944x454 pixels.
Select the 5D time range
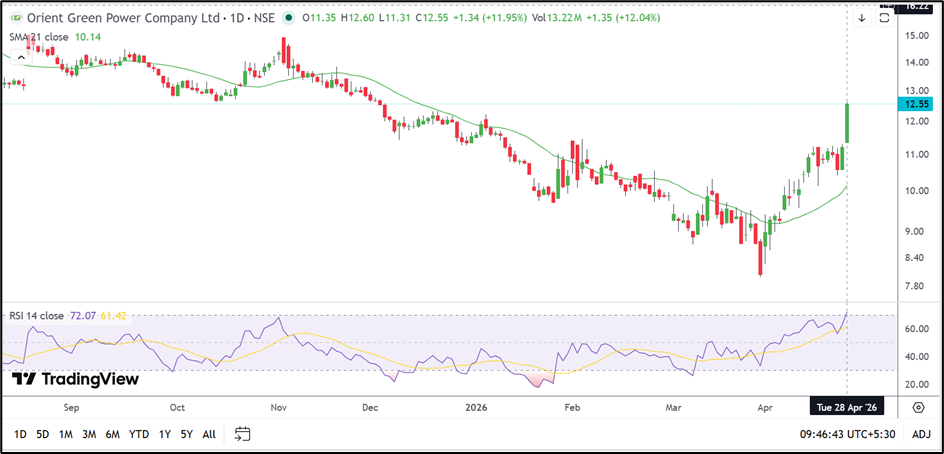(42, 434)
